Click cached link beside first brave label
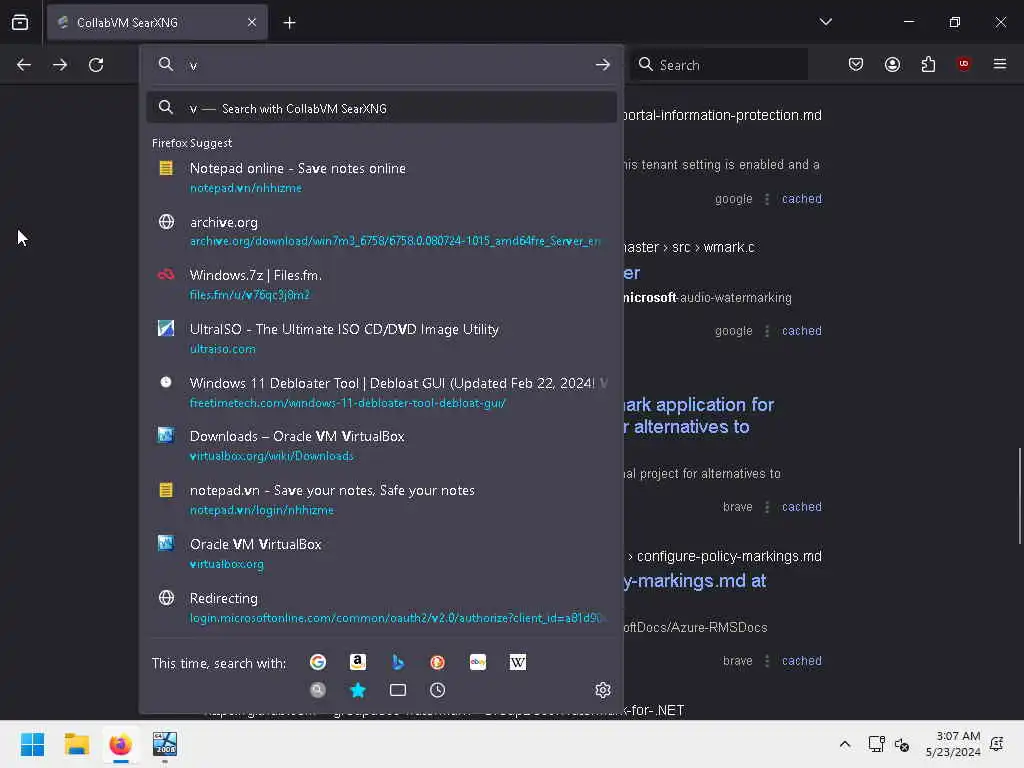Image resolution: width=1024 pixels, height=768 pixels. click(x=801, y=507)
